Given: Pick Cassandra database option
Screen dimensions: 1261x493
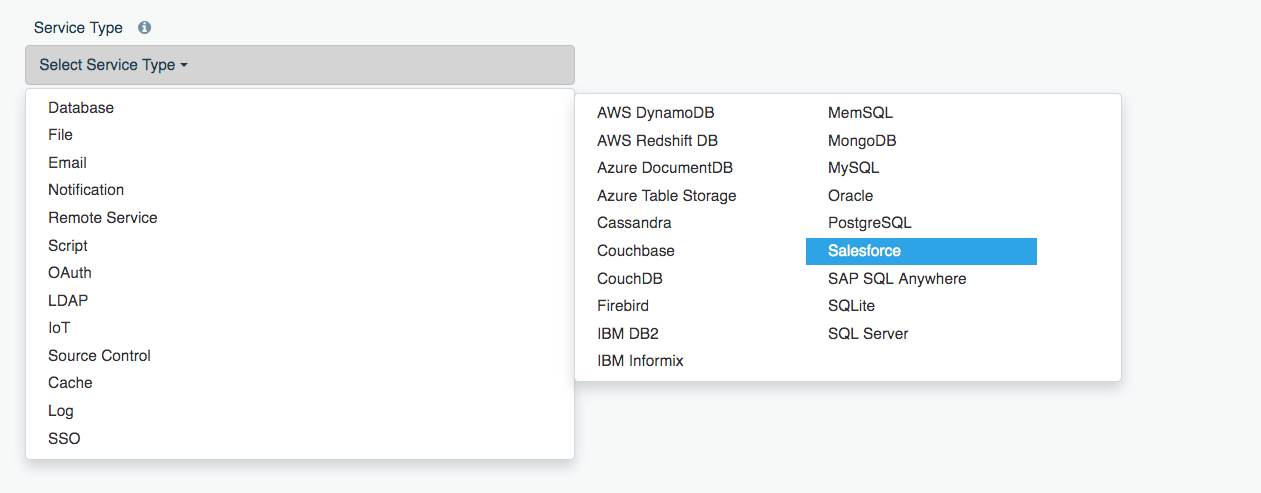Looking at the screenshot, I should (634, 223).
